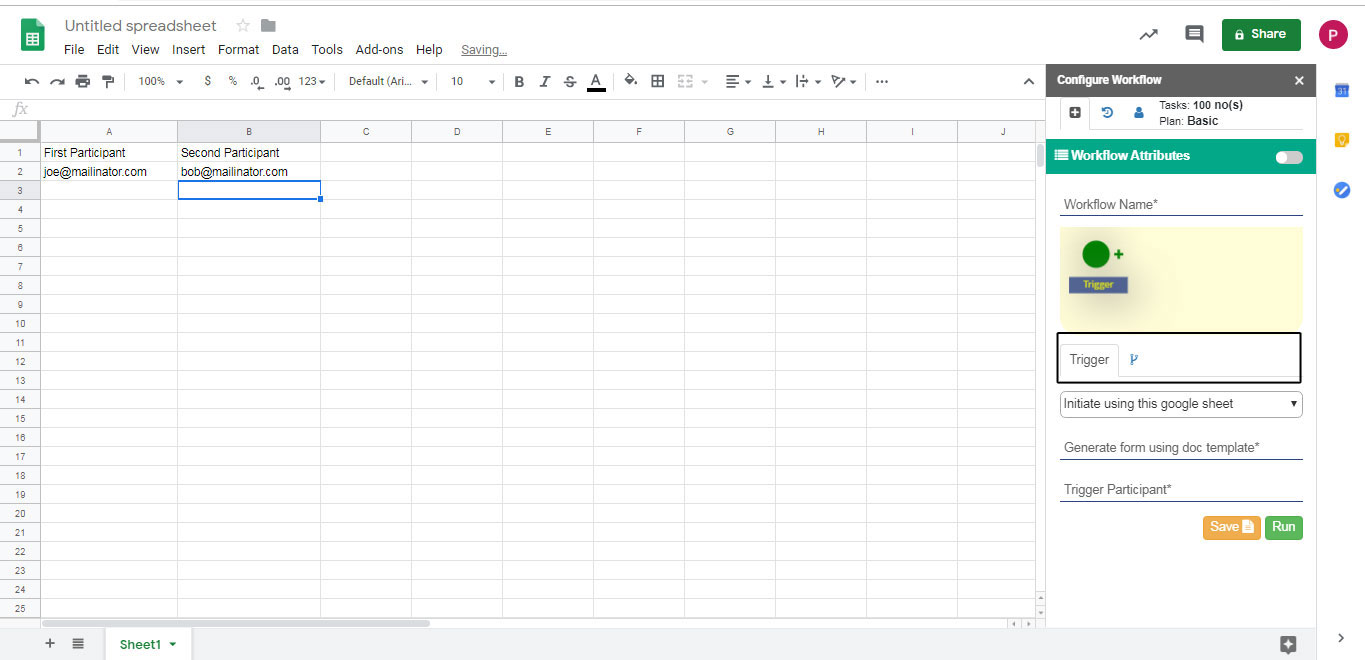Open vertical align dropdown
Screen dimensions: 1365x660
774,82
